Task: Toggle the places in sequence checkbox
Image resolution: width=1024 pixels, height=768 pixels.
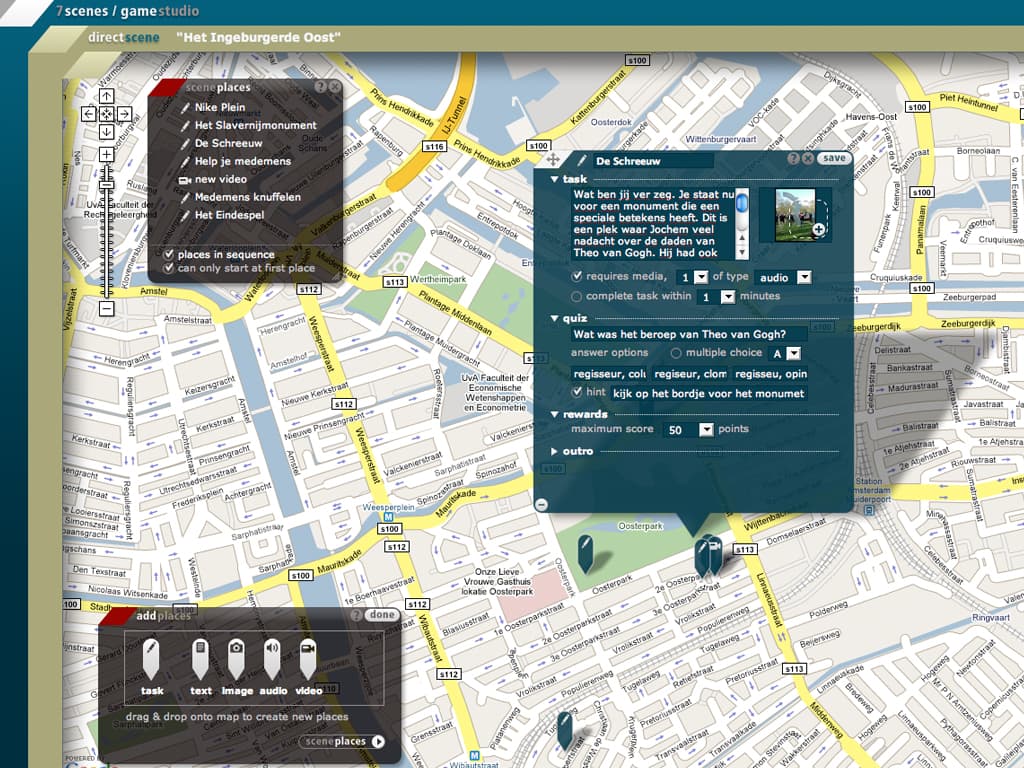Action: 170,254
